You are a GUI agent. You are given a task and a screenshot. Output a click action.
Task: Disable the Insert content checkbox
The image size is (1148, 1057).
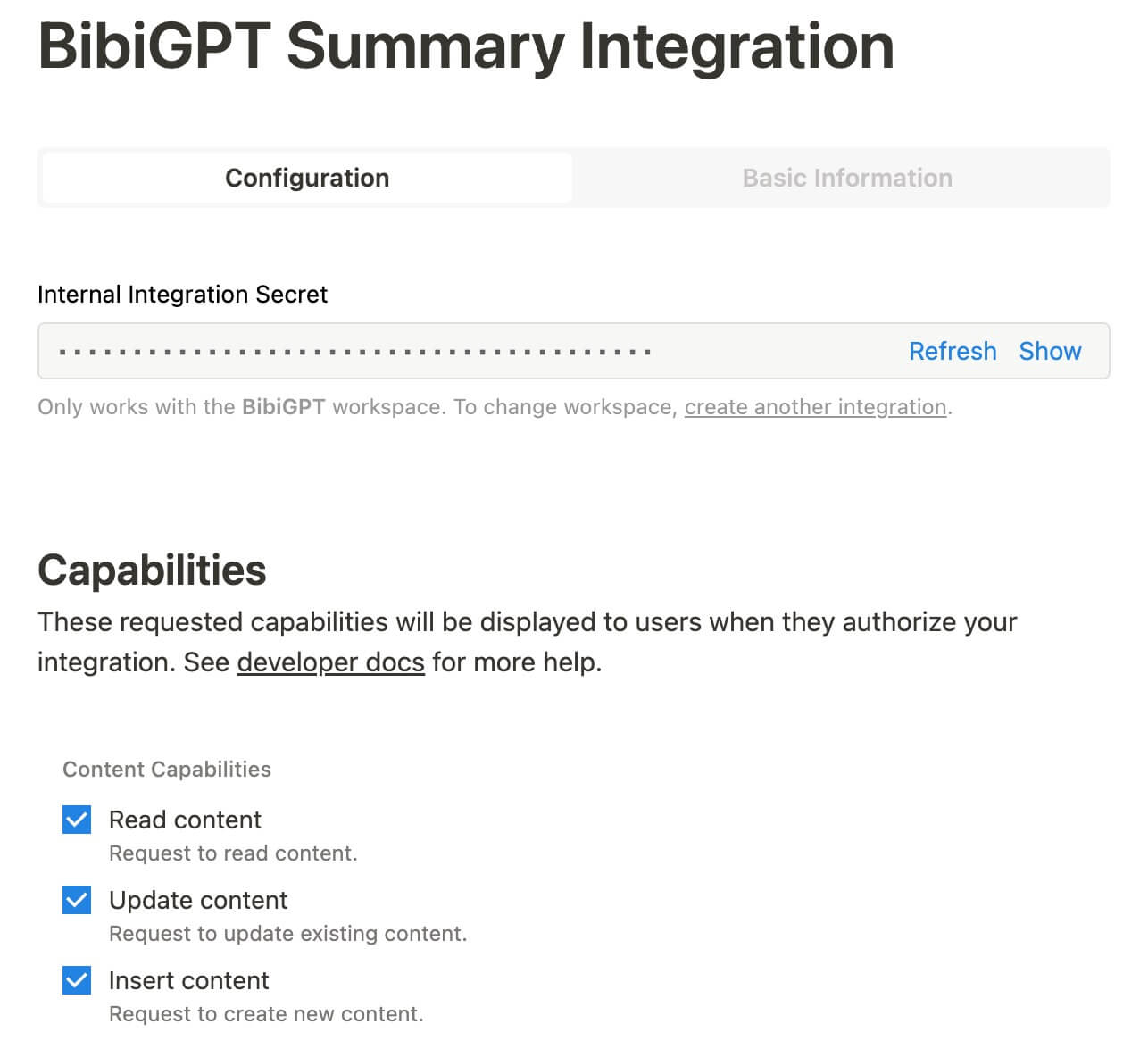(77, 980)
